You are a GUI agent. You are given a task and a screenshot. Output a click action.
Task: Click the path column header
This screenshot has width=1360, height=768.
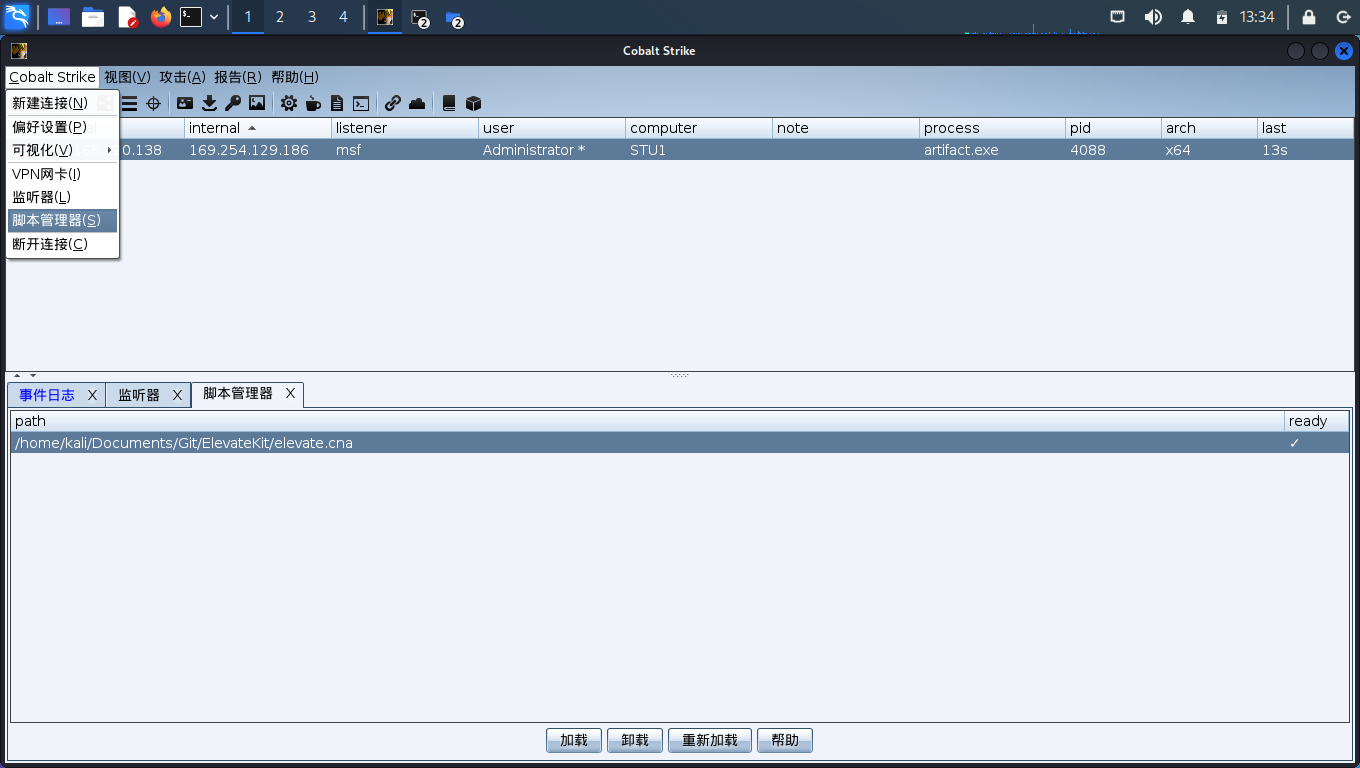pos(647,421)
